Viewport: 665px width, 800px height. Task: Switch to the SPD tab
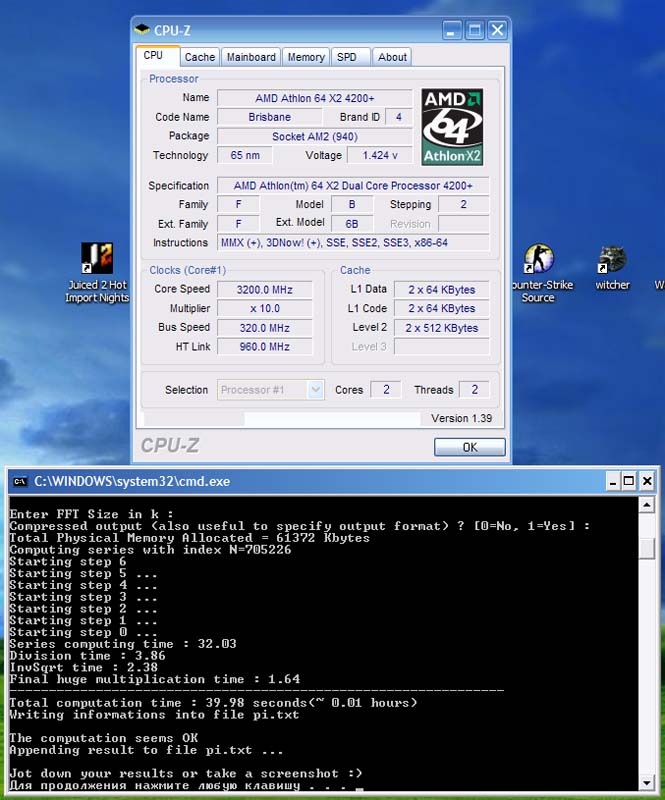pos(350,57)
